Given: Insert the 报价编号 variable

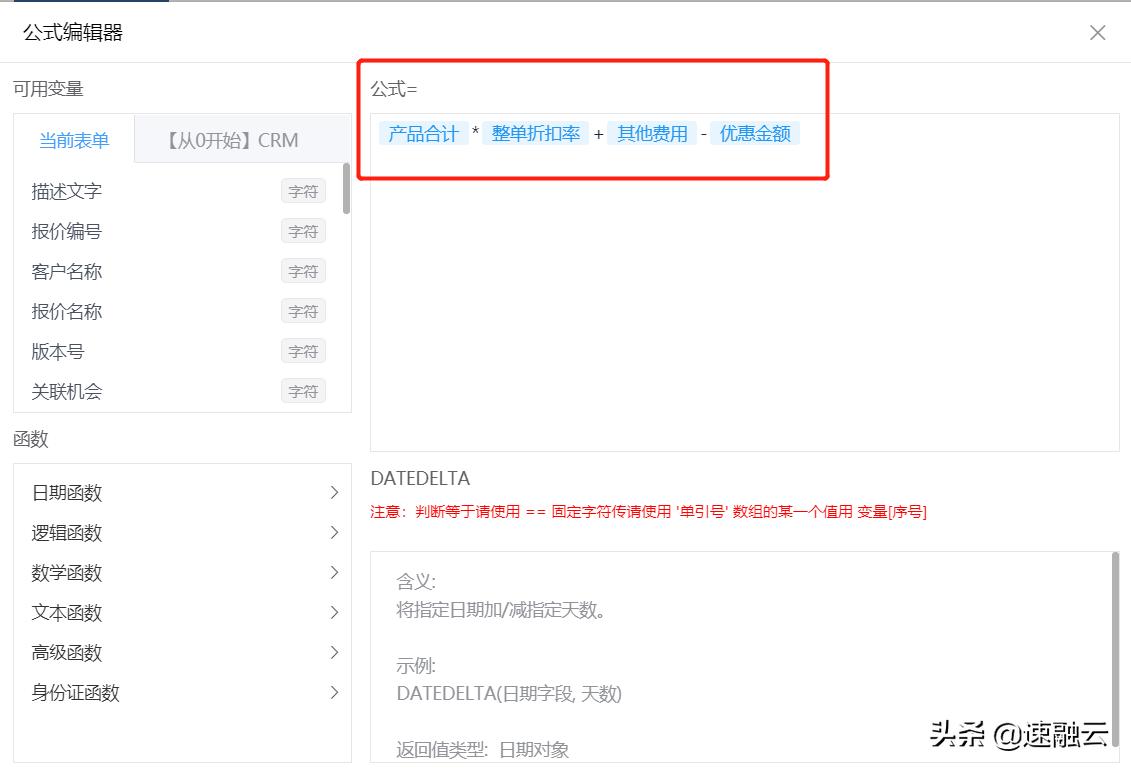Looking at the screenshot, I should 66,231.
